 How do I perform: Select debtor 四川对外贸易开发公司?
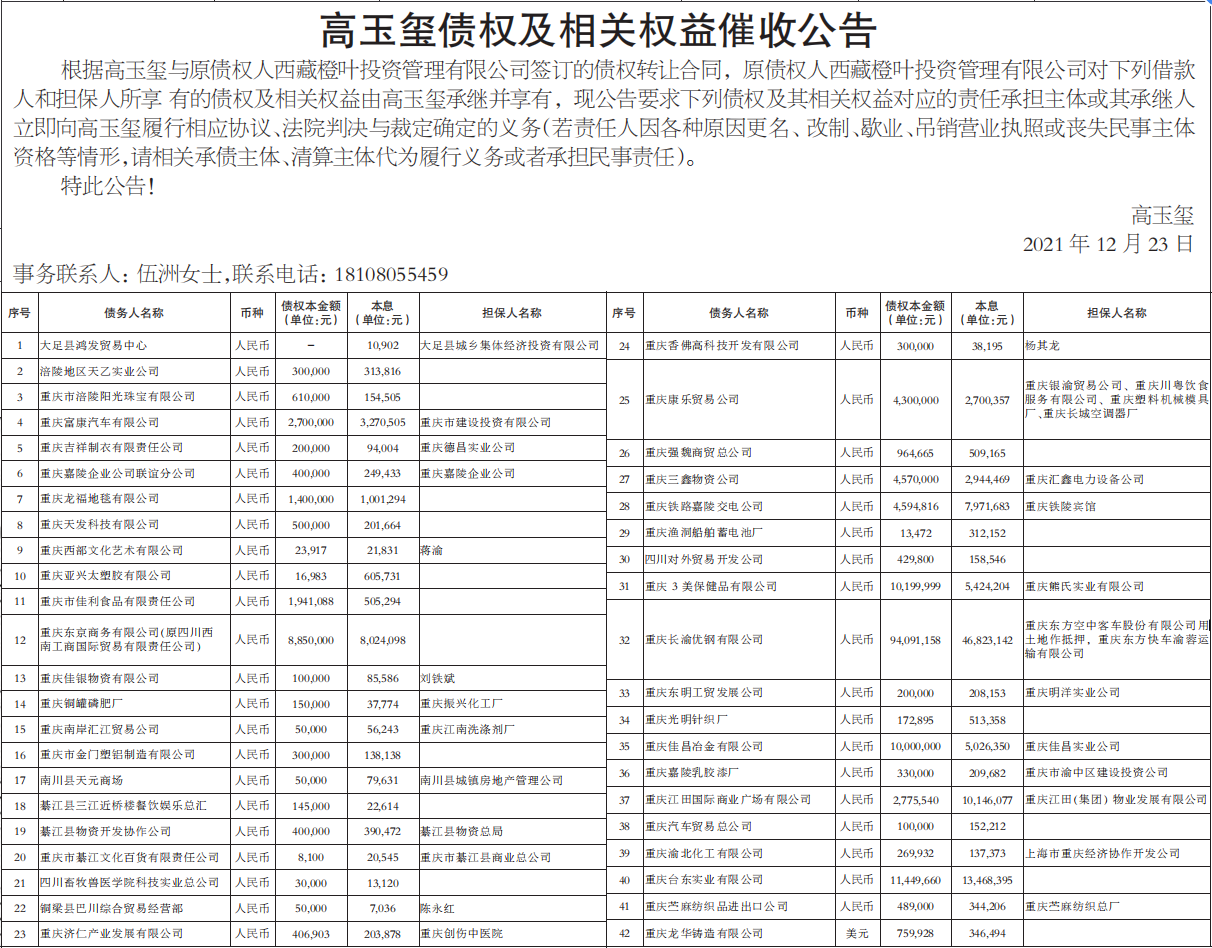705,560
